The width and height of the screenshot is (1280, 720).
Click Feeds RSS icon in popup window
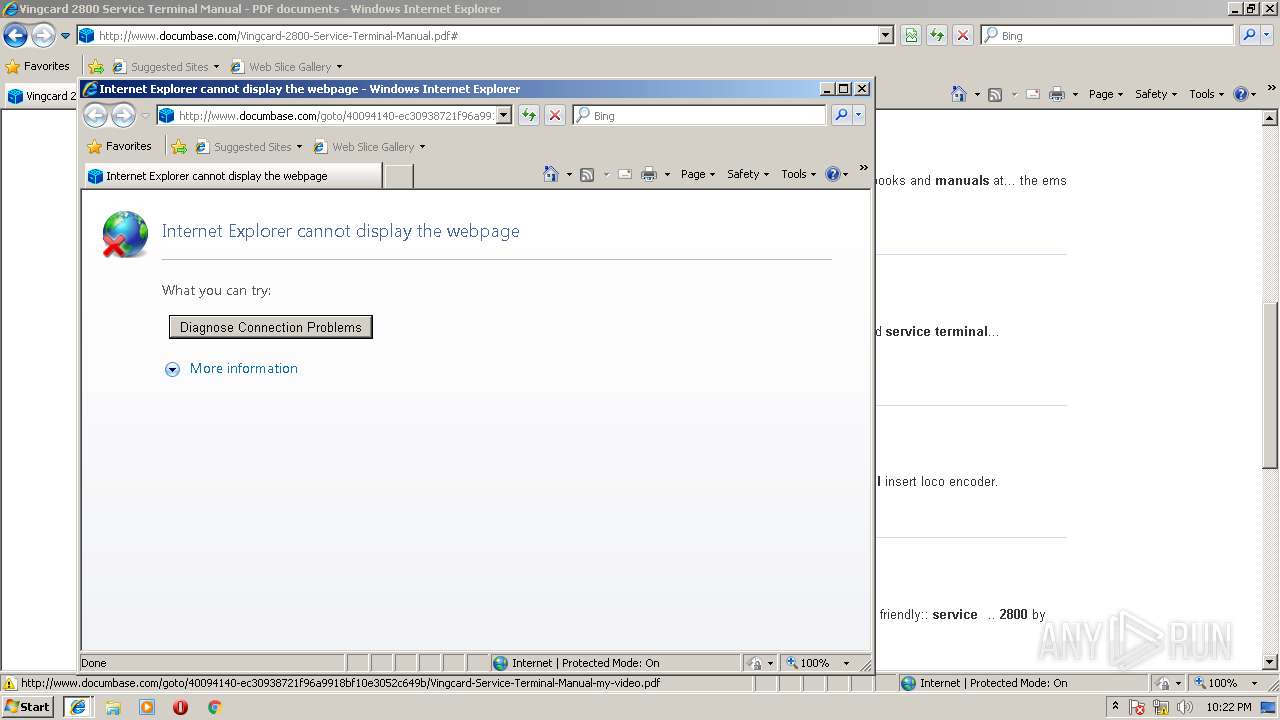click(x=587, y=174)
